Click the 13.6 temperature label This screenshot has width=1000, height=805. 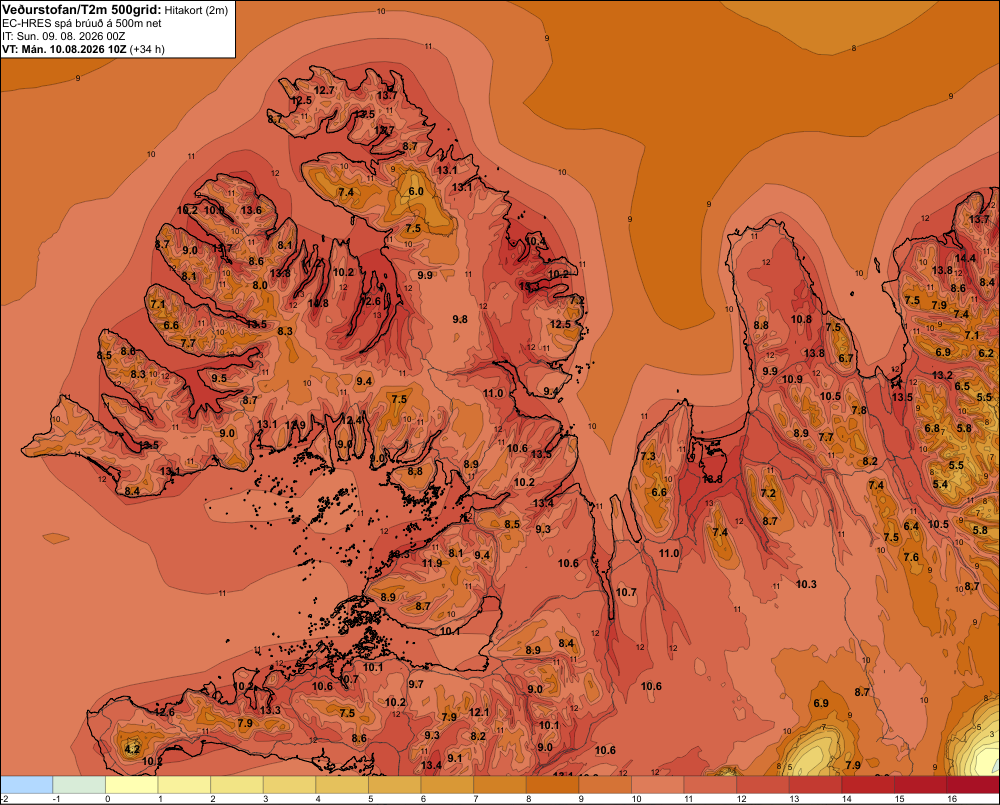pos(251,210)
